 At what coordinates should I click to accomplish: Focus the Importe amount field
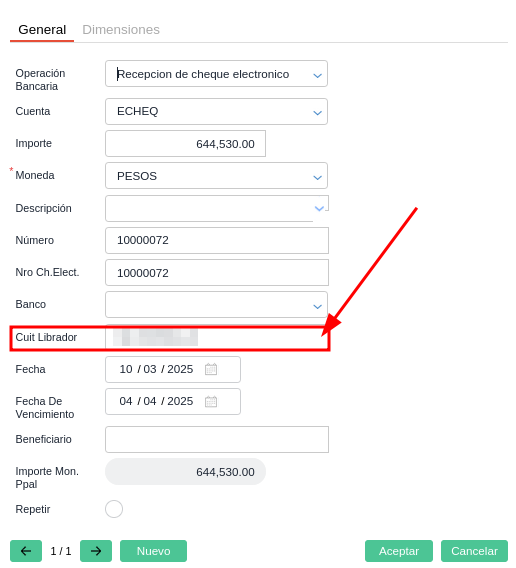(x=185, y=144)
